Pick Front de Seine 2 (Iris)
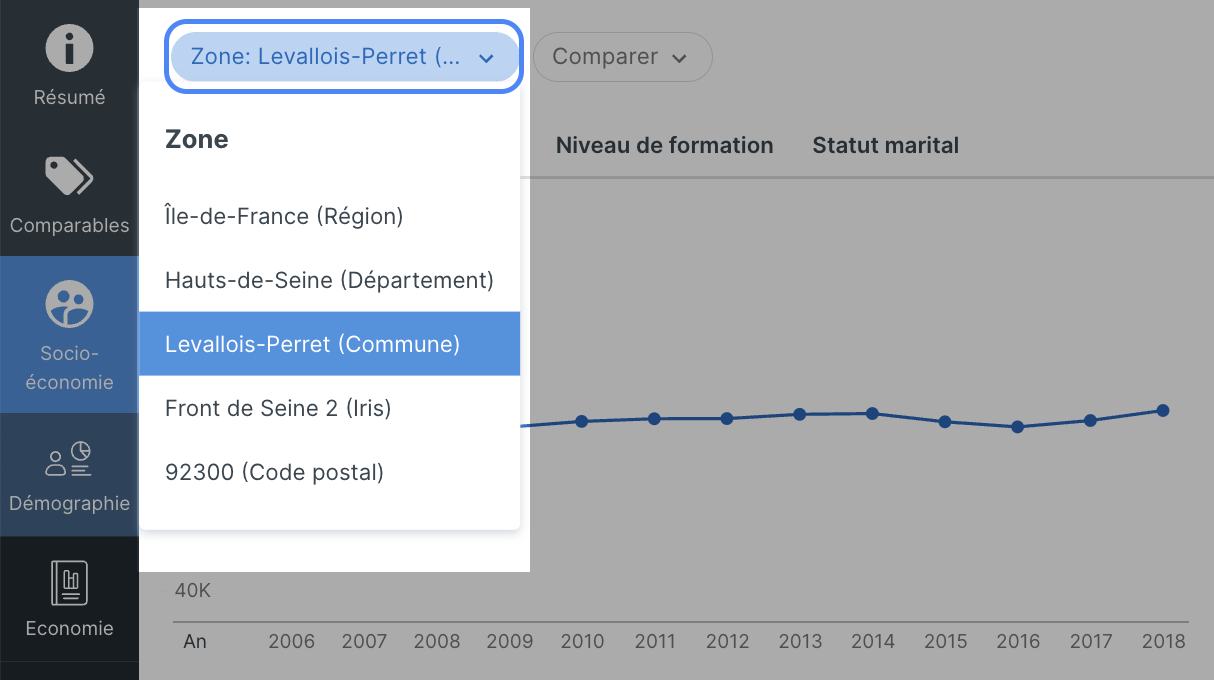This screenshot has height=680, width=1214. pos(278,408)
